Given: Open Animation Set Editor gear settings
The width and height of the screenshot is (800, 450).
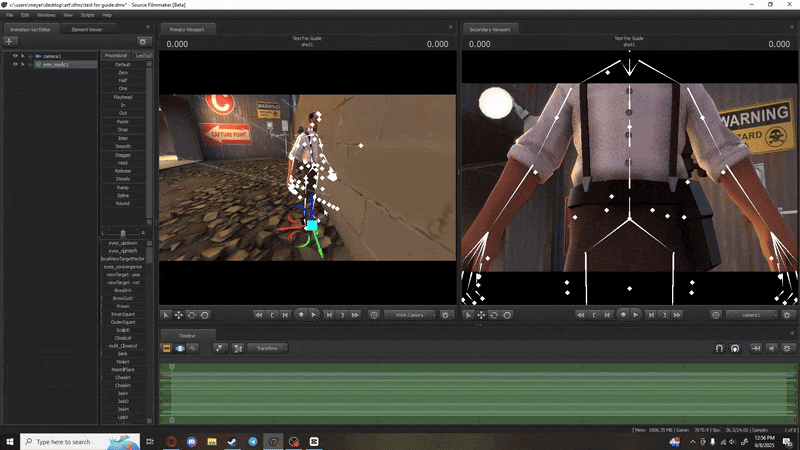Looking at the screenshot, I should (x=143, y=42).
